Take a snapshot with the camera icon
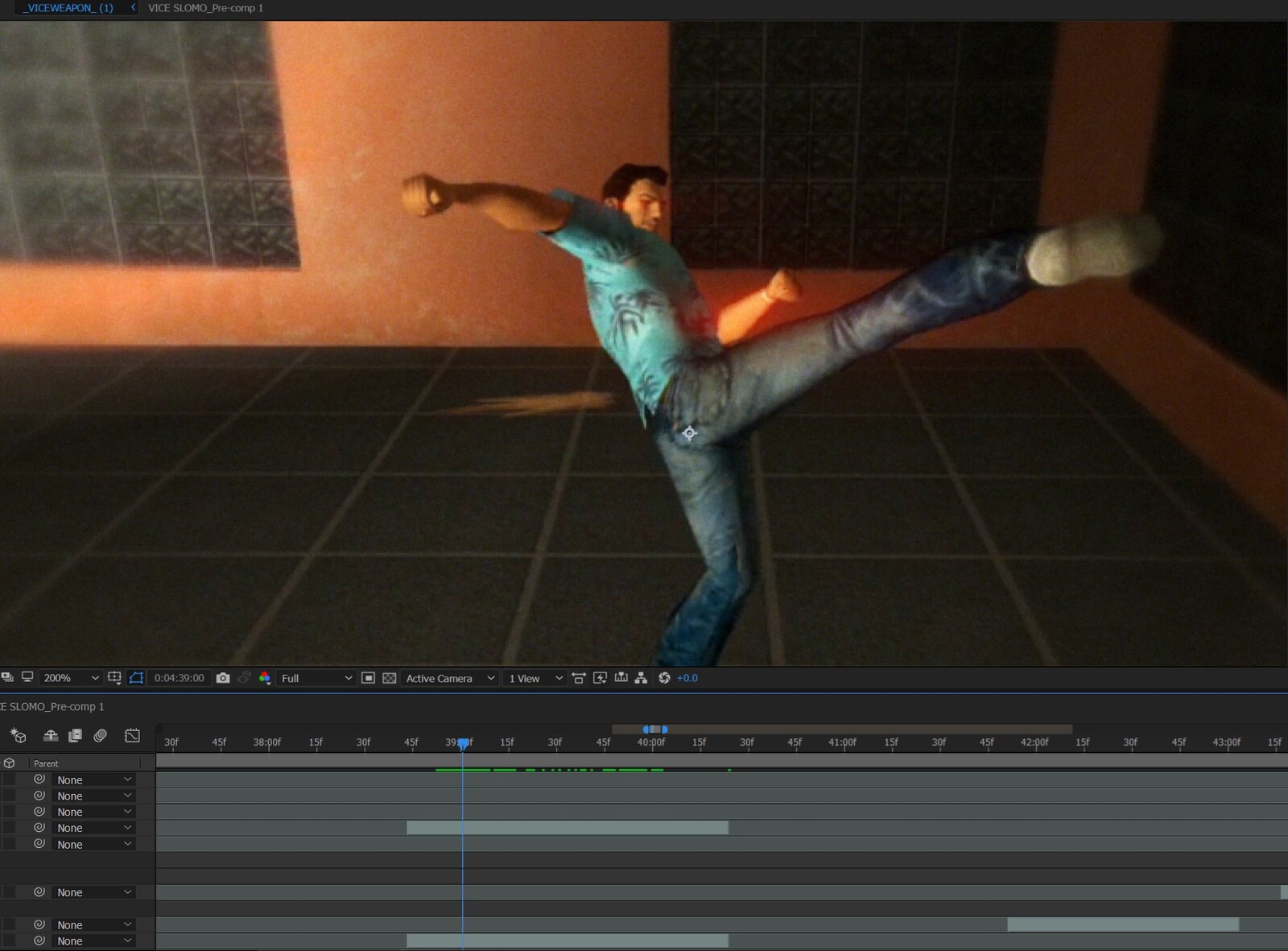This screenshot has height=951, width=1288. point(223,678)
